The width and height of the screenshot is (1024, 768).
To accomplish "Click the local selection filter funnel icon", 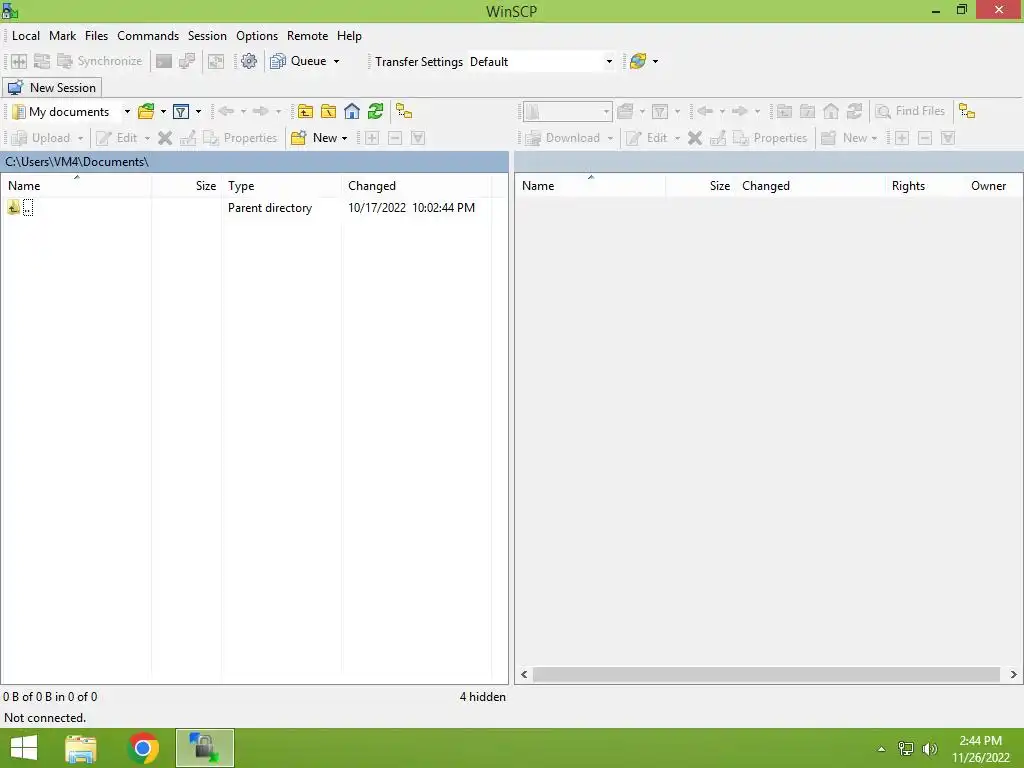I will click(418, 138).
